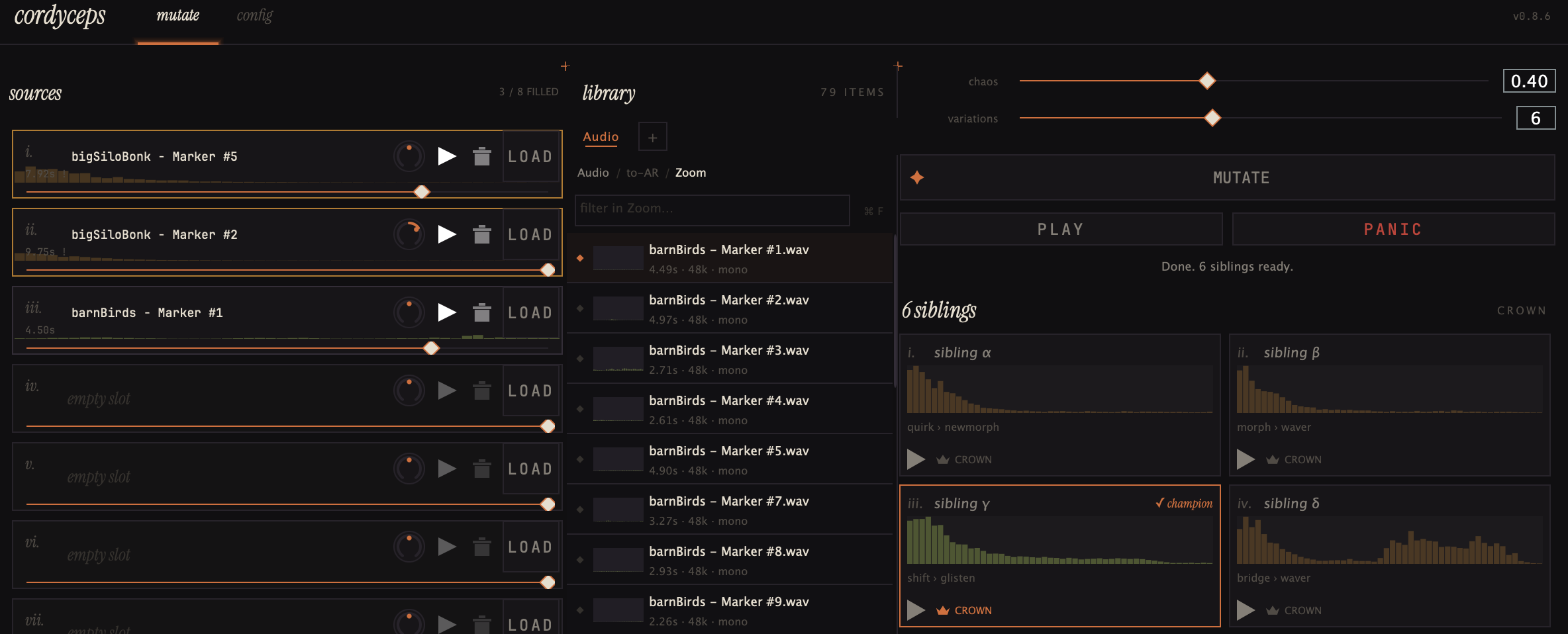The height and width of the screenshot is (634, 1568).
Task: Switch to the mutate tab
Action: pos(177,15)
